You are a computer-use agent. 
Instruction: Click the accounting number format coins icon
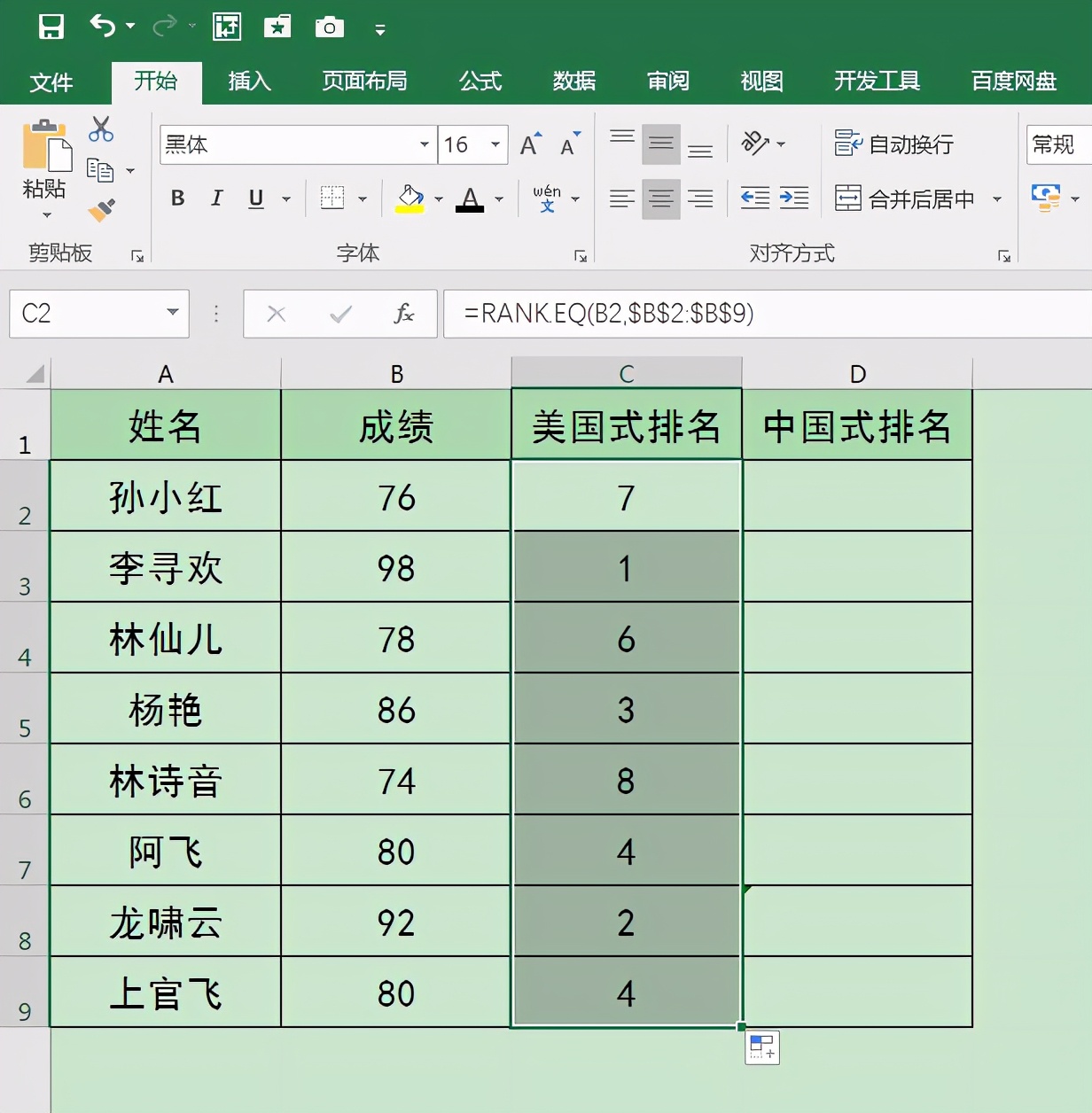coord(1046,198)
